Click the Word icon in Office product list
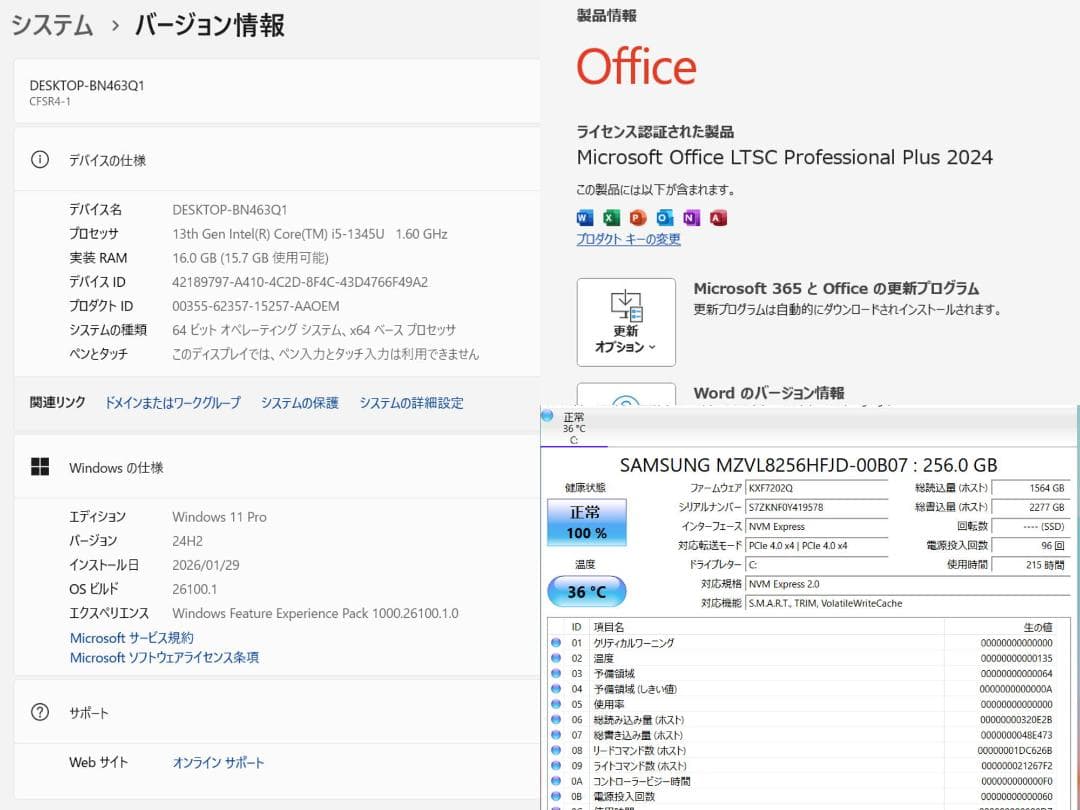1080x810 pixels. [x=583, y=217]
